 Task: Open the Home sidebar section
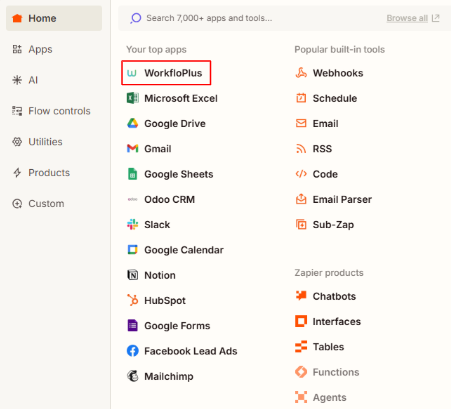pyautogui.click(x=54, y=18)
